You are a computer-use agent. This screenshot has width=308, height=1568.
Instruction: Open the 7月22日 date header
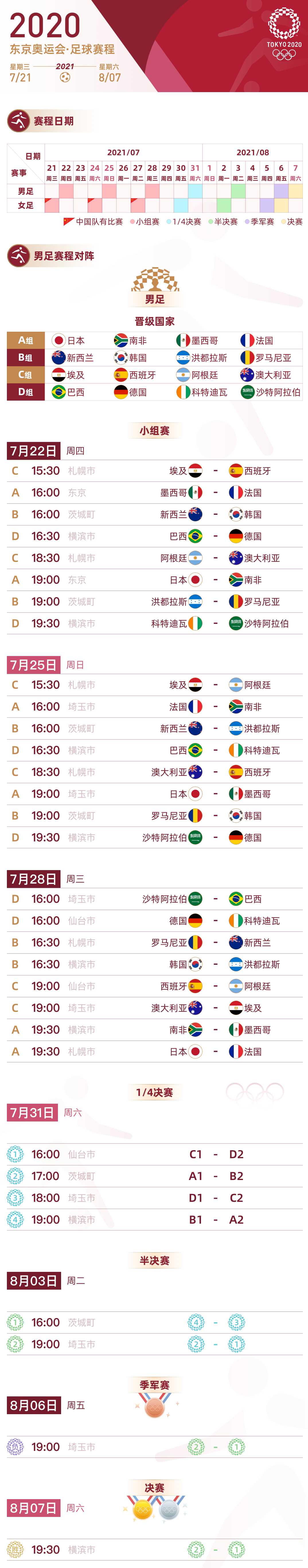tap(34, 451)
